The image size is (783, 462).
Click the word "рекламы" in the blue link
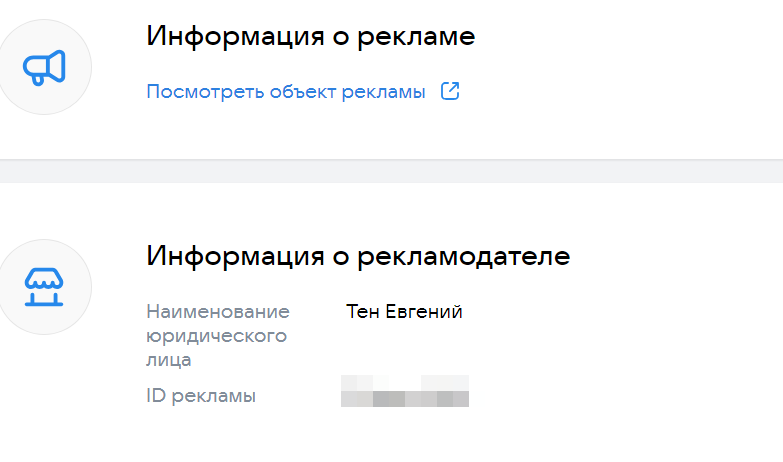click(388, 92)
